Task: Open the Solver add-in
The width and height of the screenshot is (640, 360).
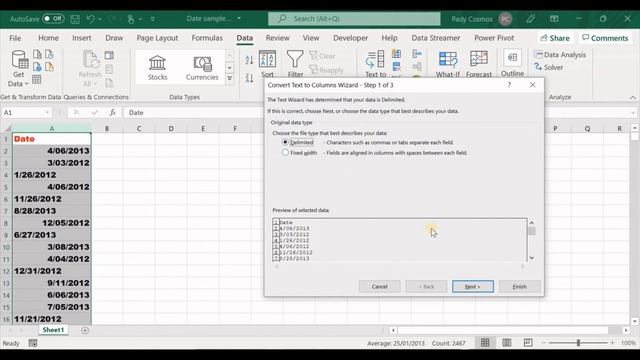Action: (x=549, y=67)
